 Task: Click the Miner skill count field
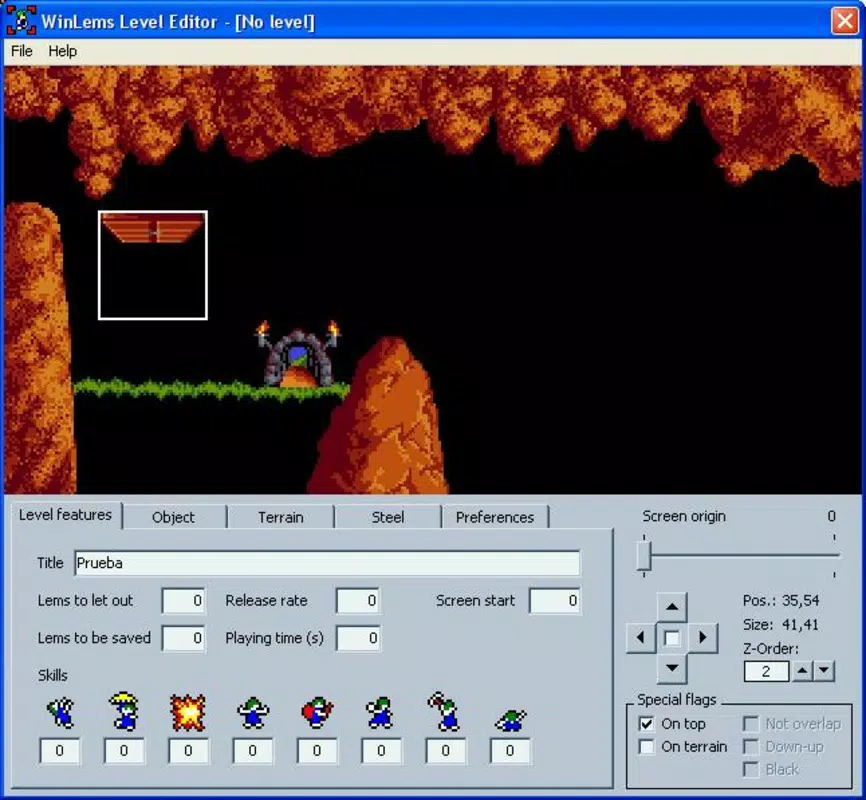coord(446,751)
